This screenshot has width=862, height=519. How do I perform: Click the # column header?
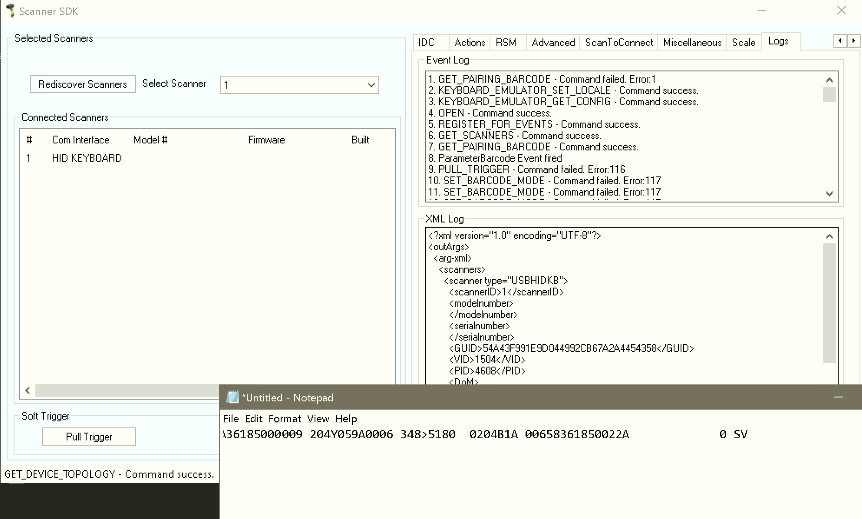tap(29, 140)
